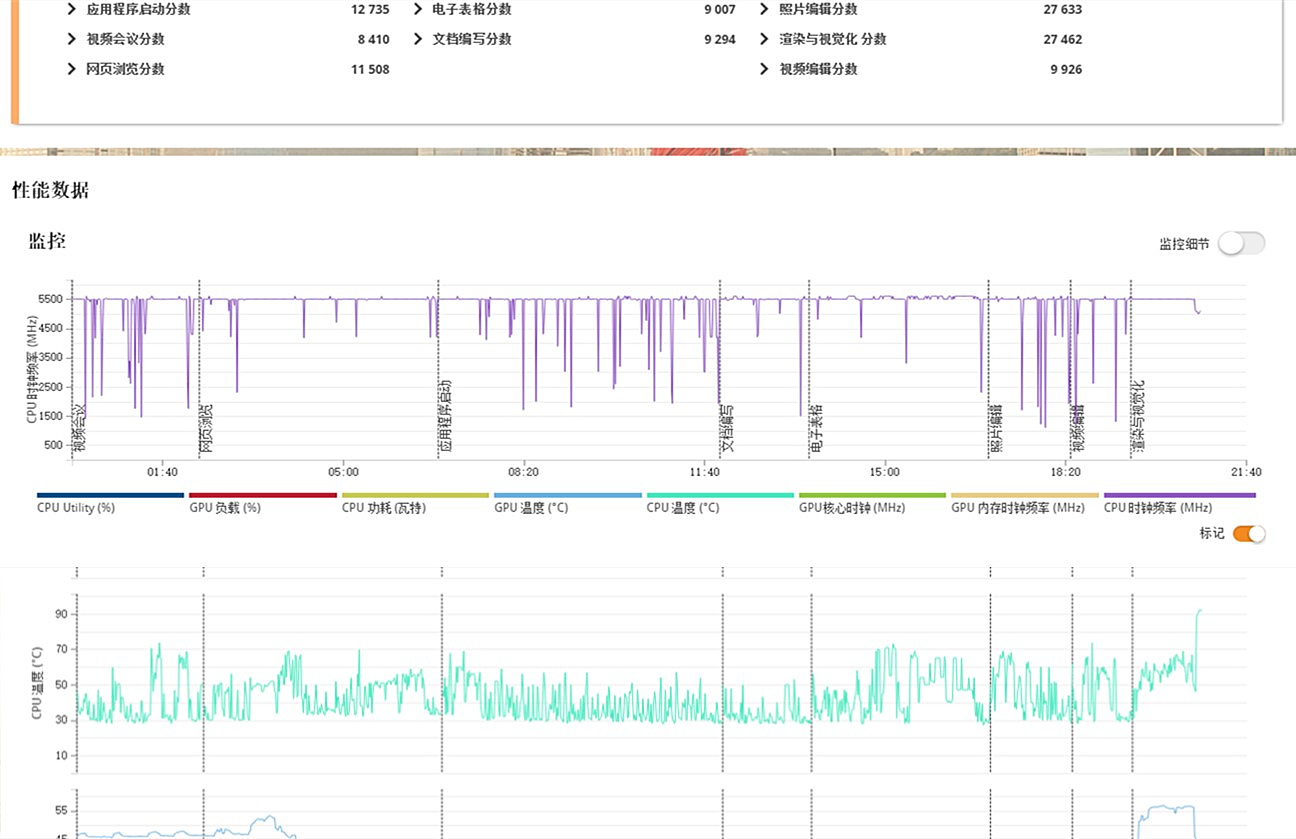
Task: Expand the 照片编辑分数 chevron
Action: click(764, 9)
